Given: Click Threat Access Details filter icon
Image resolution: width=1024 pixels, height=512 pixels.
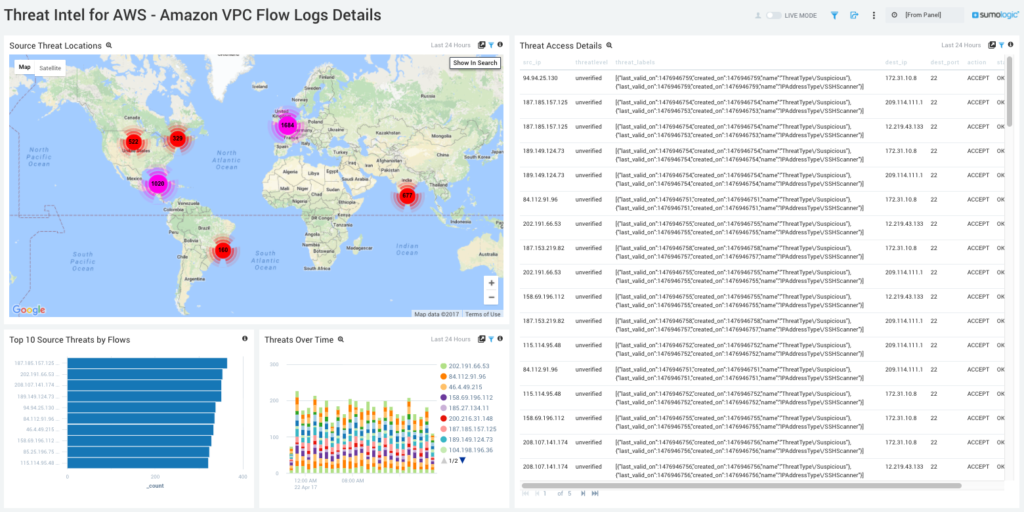Looking at the screenshot, I should (x=1001, y=45).
